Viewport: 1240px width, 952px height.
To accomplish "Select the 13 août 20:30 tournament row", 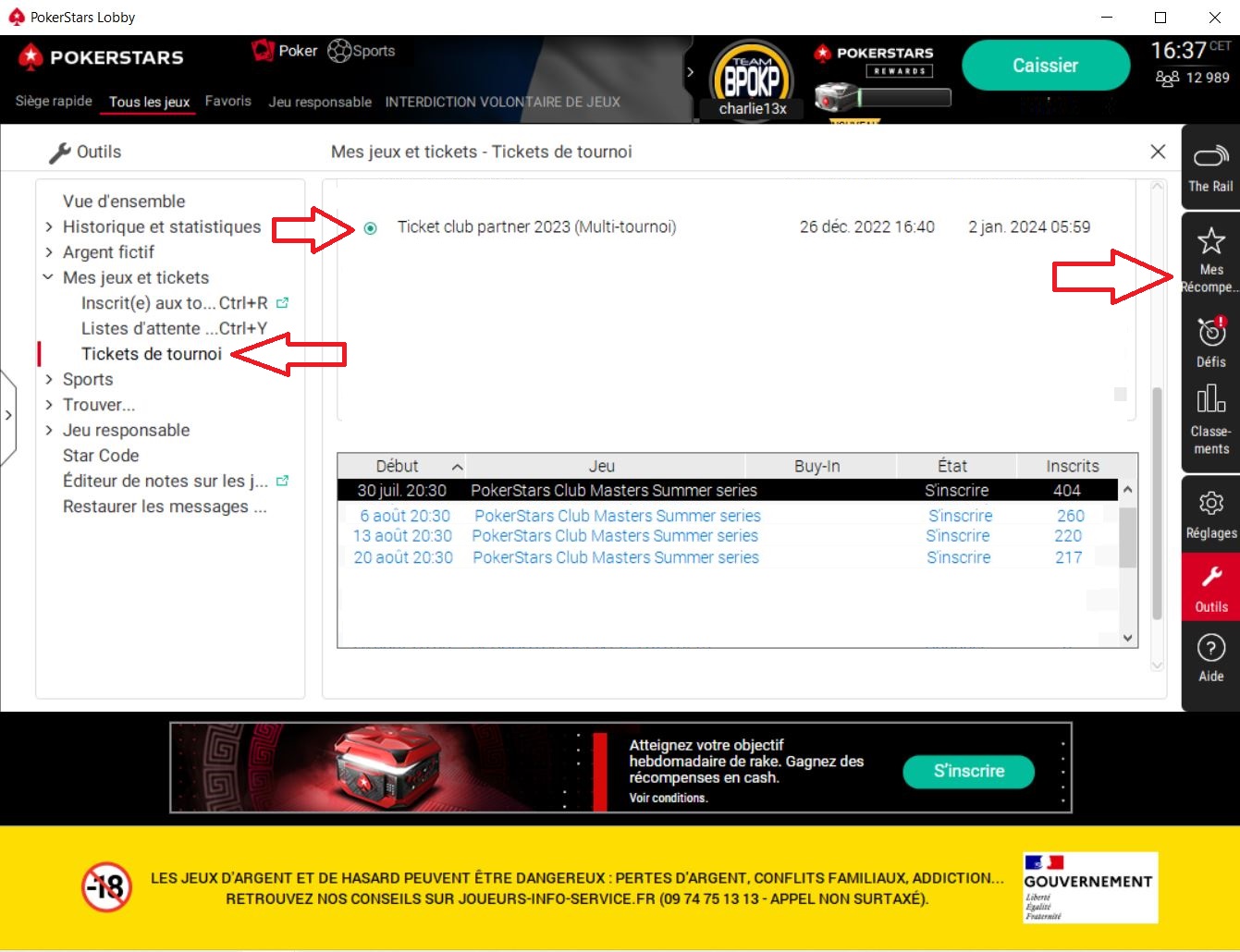I will point(729,536).
